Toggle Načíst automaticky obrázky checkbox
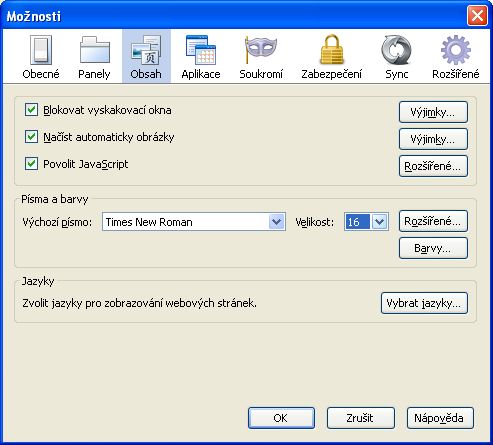The image size is (493, 445). [x=31, y=137]
